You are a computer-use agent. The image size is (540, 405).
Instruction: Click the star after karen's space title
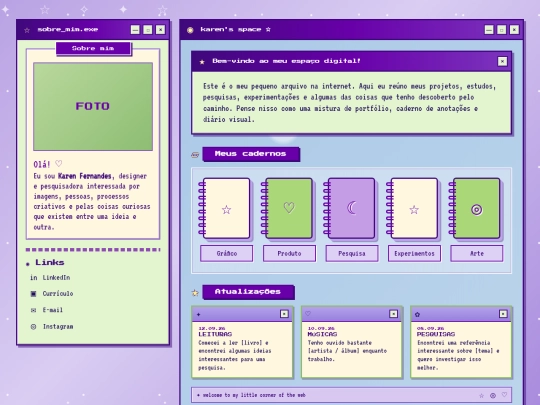tap(268, 29)
